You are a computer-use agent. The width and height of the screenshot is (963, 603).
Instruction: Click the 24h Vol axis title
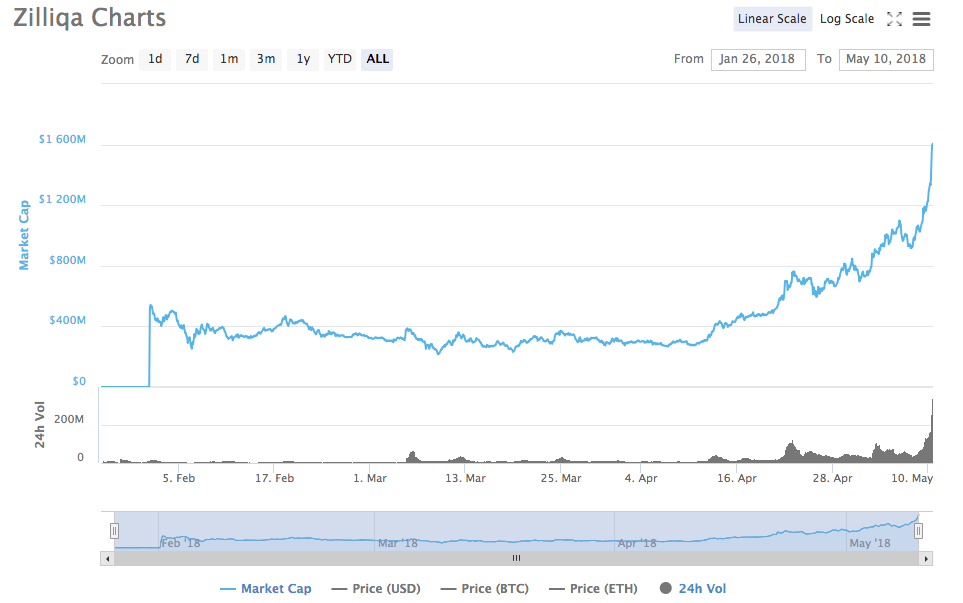point(40,424)
